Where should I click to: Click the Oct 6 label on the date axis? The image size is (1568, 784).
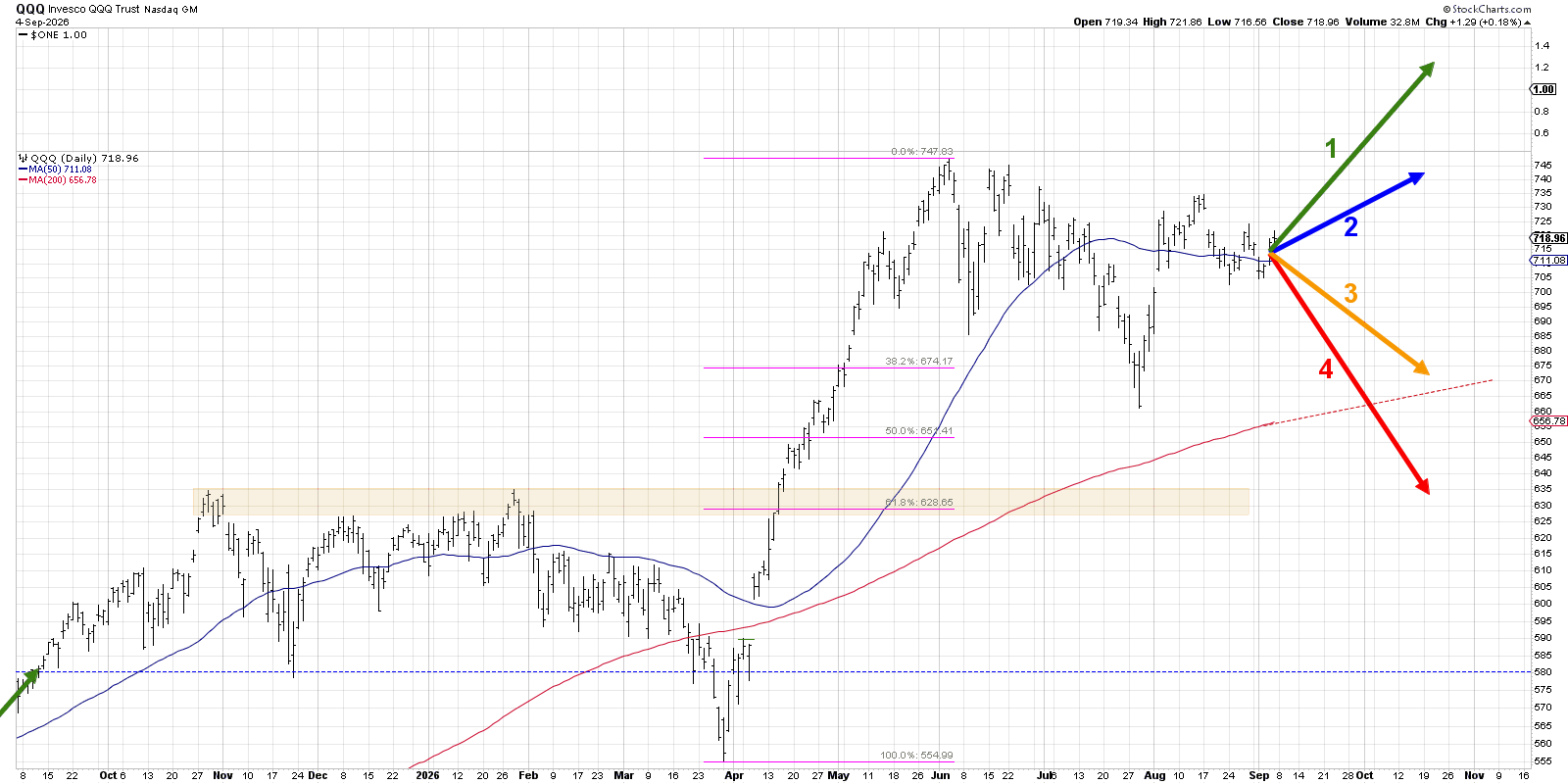[113, 775]
